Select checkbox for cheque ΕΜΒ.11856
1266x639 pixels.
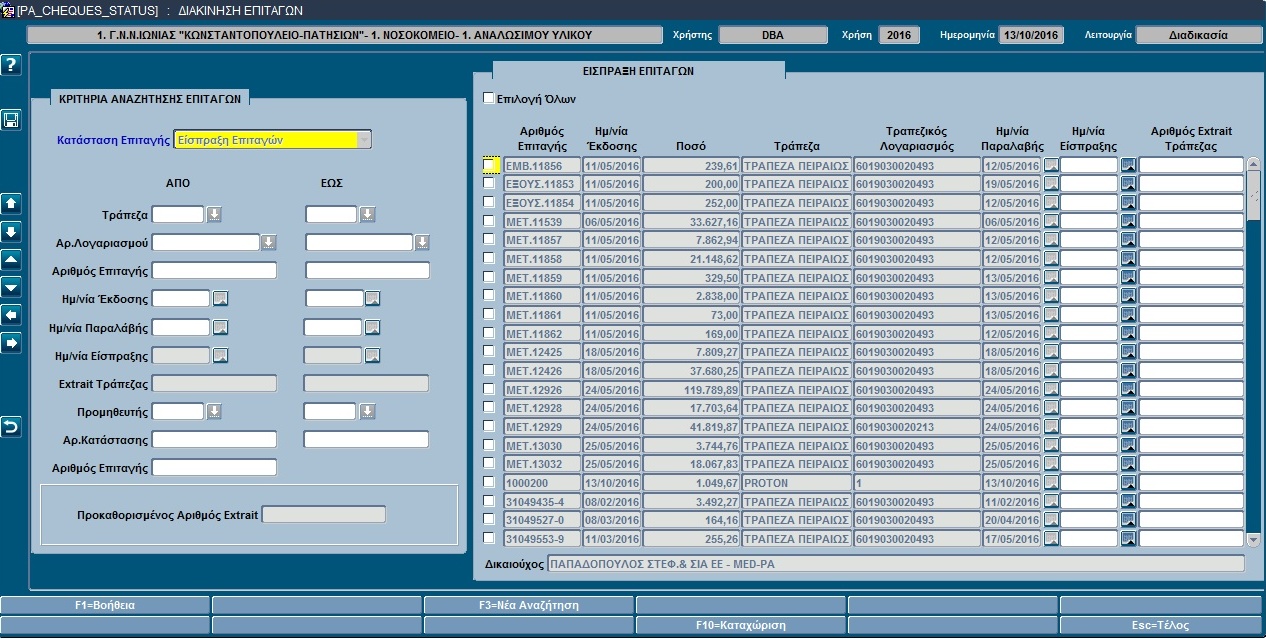pos(489,165)
